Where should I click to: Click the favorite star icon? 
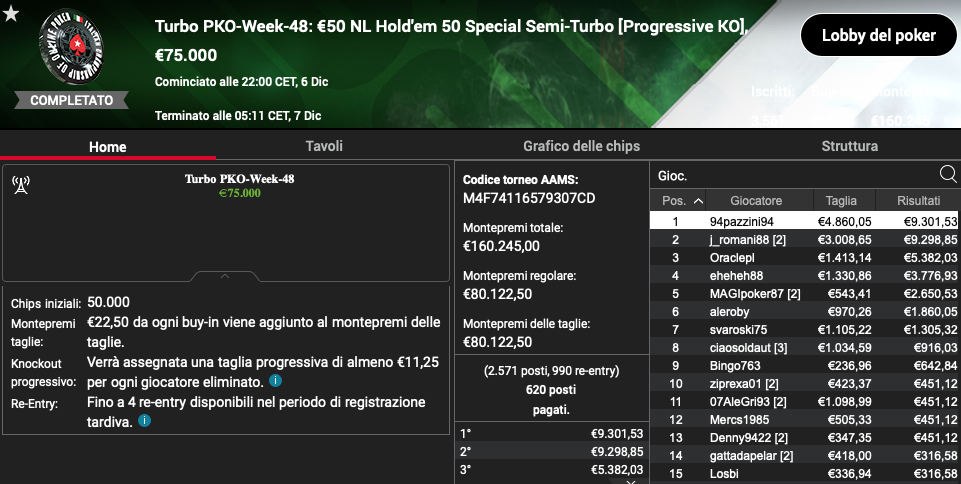pyautogui.click(x=11, y=13)
